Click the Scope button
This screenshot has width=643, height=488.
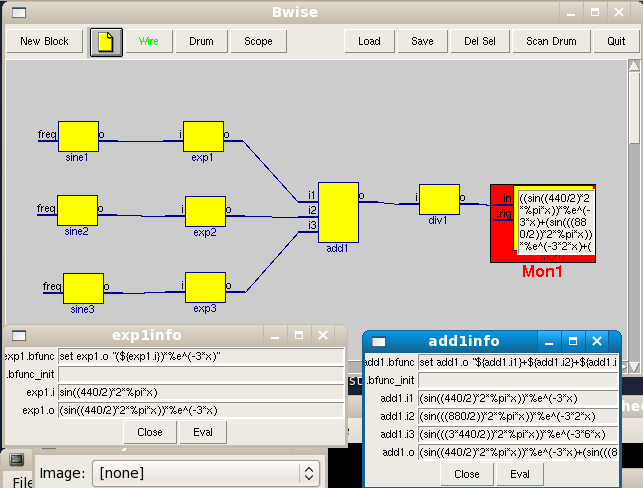(x=258, y=41)
